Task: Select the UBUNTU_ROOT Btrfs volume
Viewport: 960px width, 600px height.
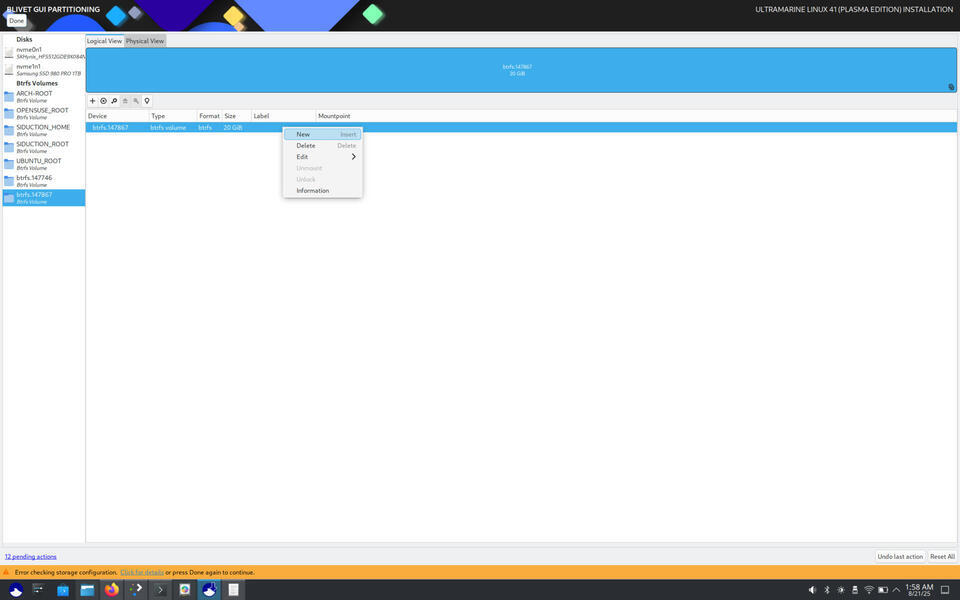Action: (44, 164)
